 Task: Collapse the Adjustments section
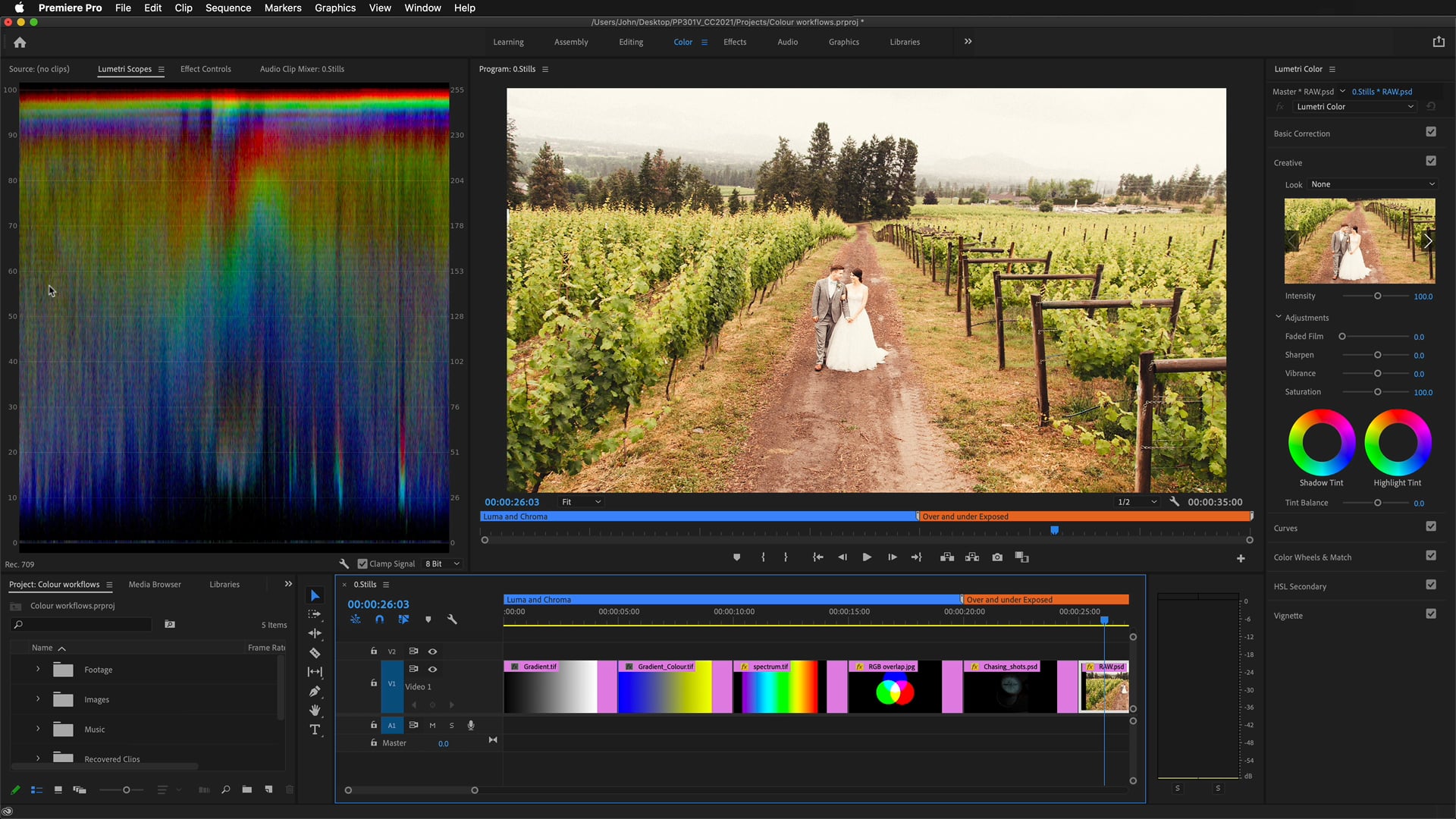pyautogui.click(x=1279, y=317)
